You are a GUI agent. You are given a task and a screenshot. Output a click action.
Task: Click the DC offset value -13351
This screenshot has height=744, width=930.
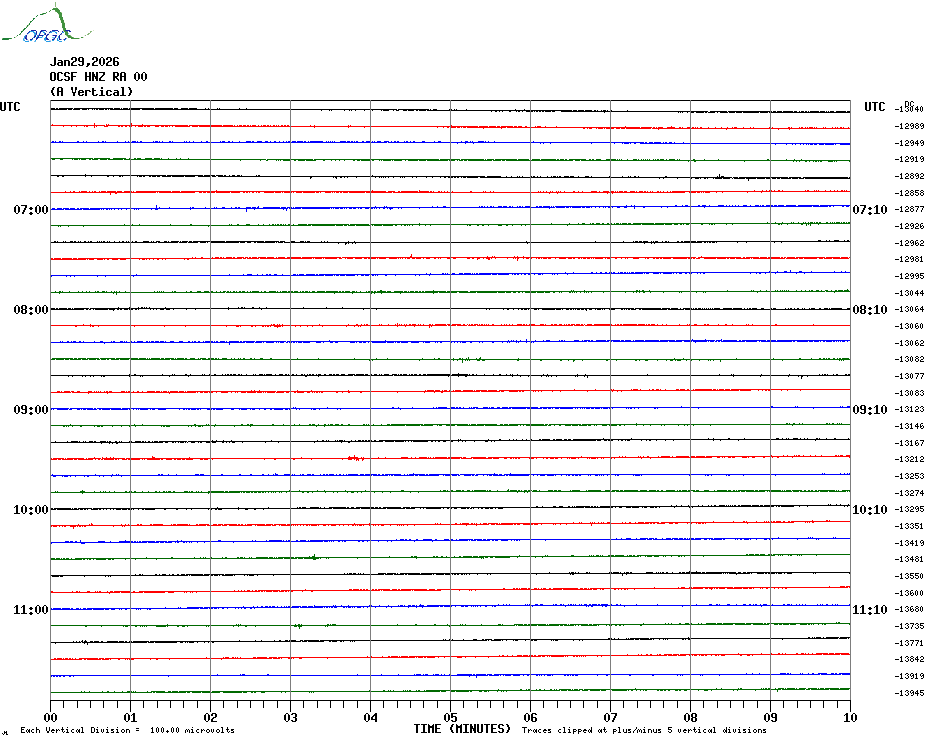(909, 526)
